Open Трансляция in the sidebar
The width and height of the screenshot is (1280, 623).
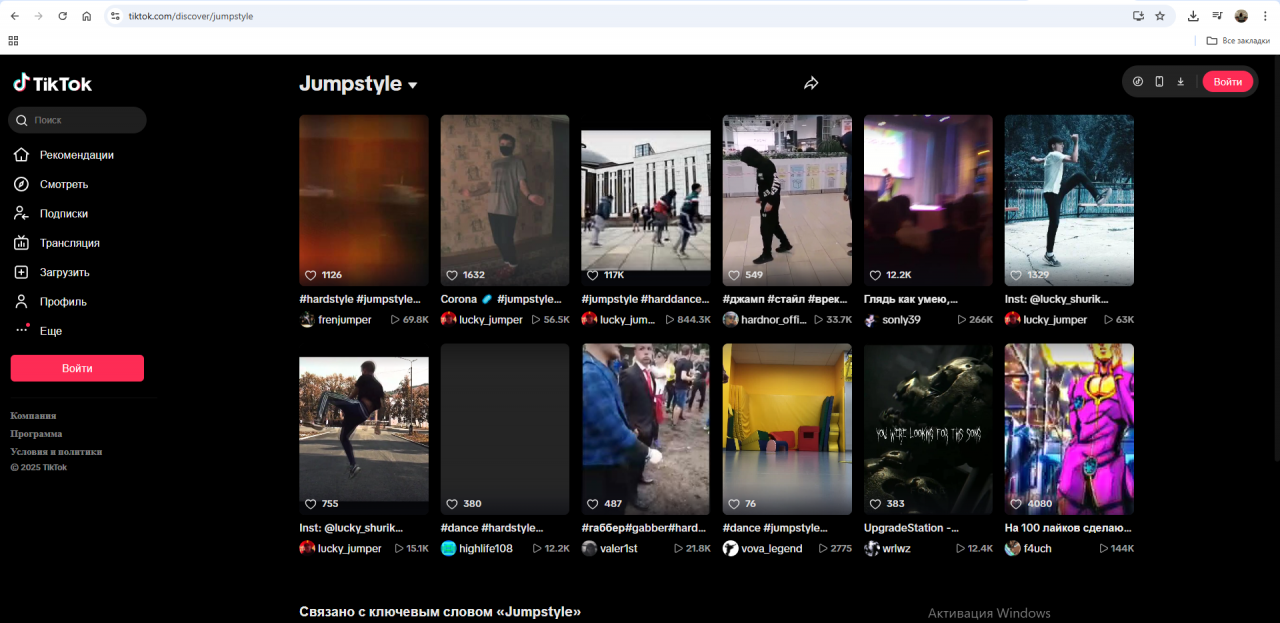pyautogui.click(x=69, y=243)
